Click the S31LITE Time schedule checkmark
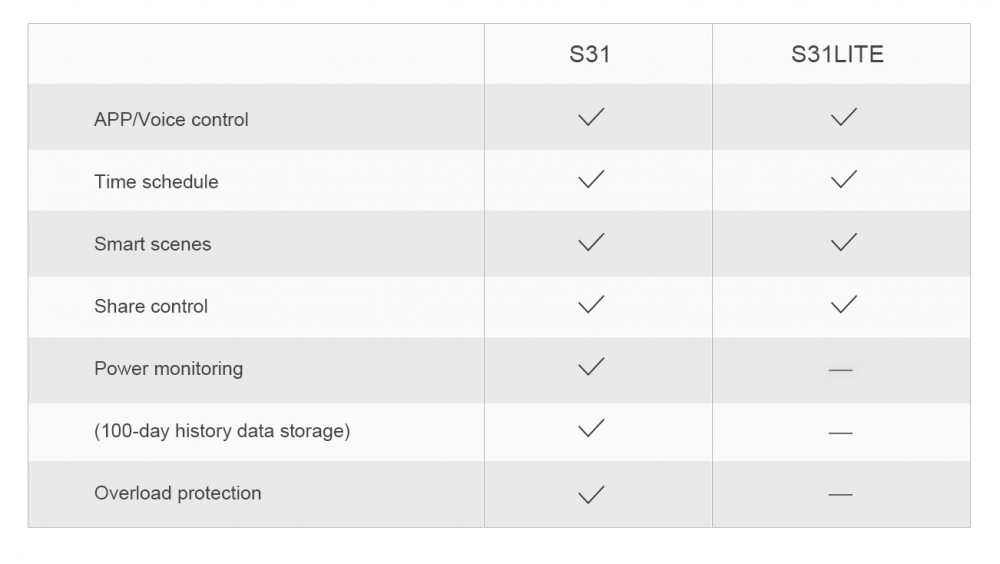This screenshot has width=1000, height=564. pyautogui.click(x=844, y=179)
